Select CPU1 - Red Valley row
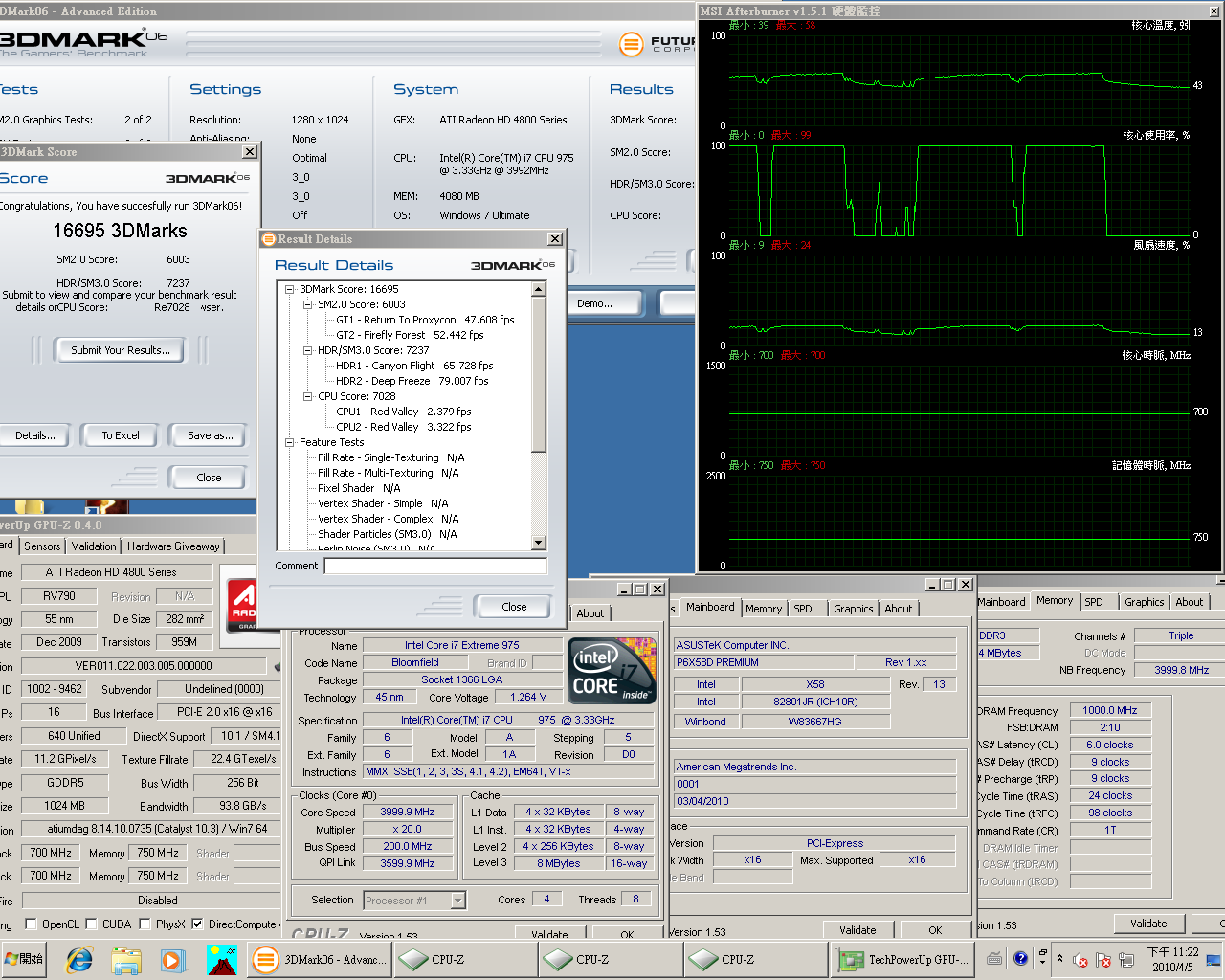Screen dimensions: 1225x980 [x=403, y=412]
